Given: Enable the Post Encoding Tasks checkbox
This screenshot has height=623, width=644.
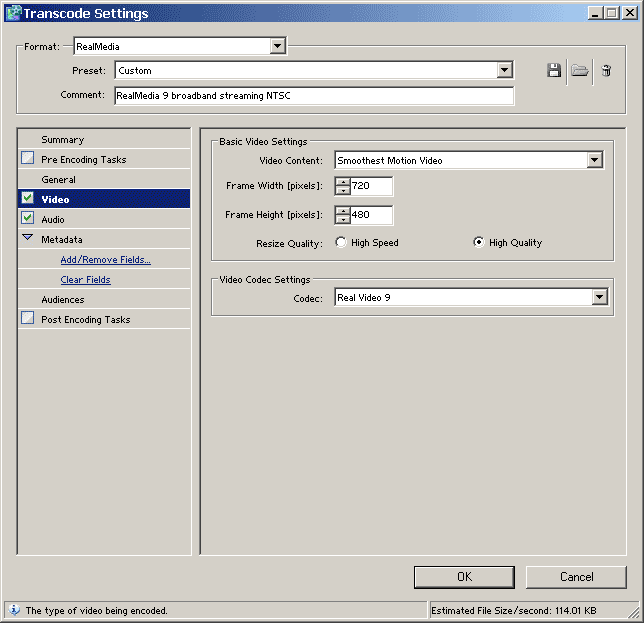Looking at the screenshot, I should [28, 318].
